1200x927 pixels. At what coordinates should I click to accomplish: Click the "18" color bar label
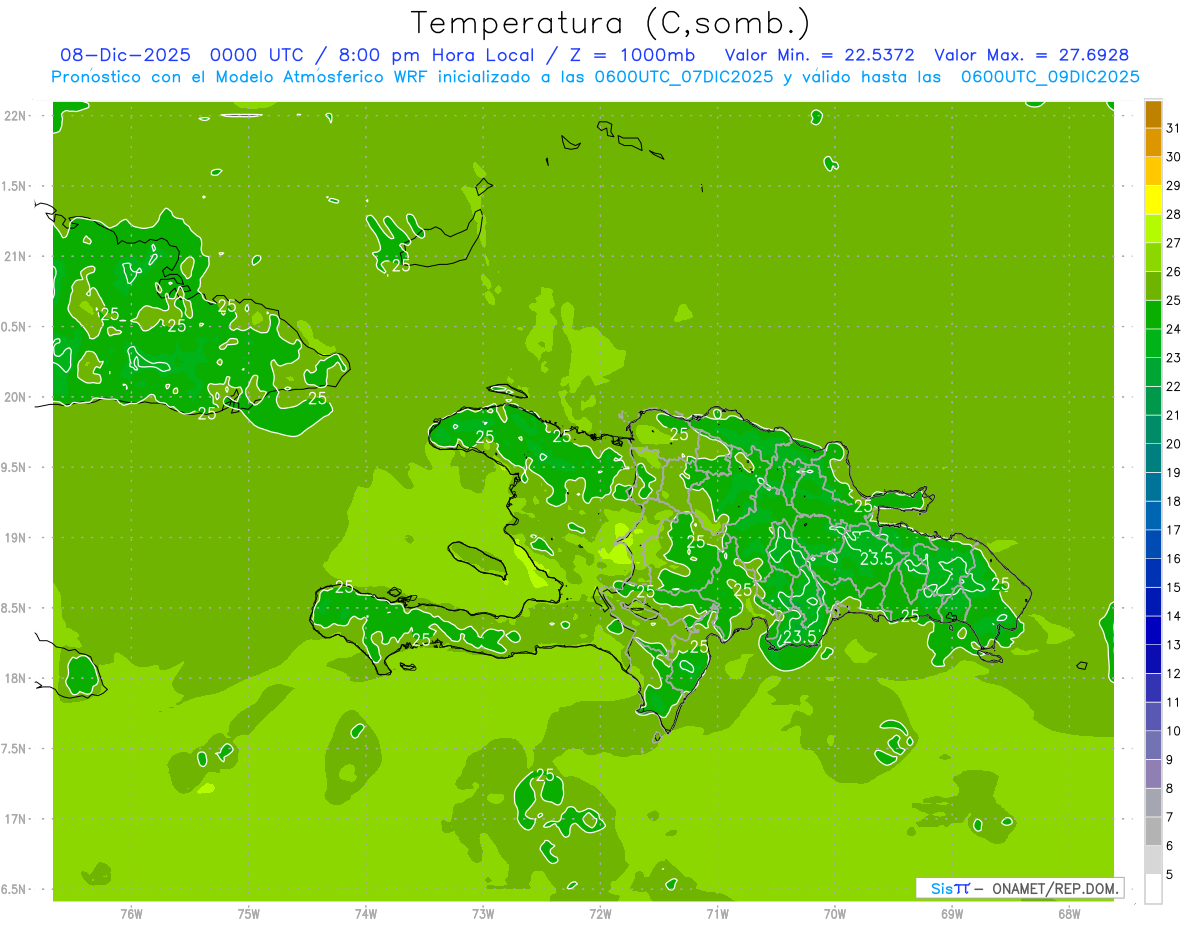(x=1173, y=501)
